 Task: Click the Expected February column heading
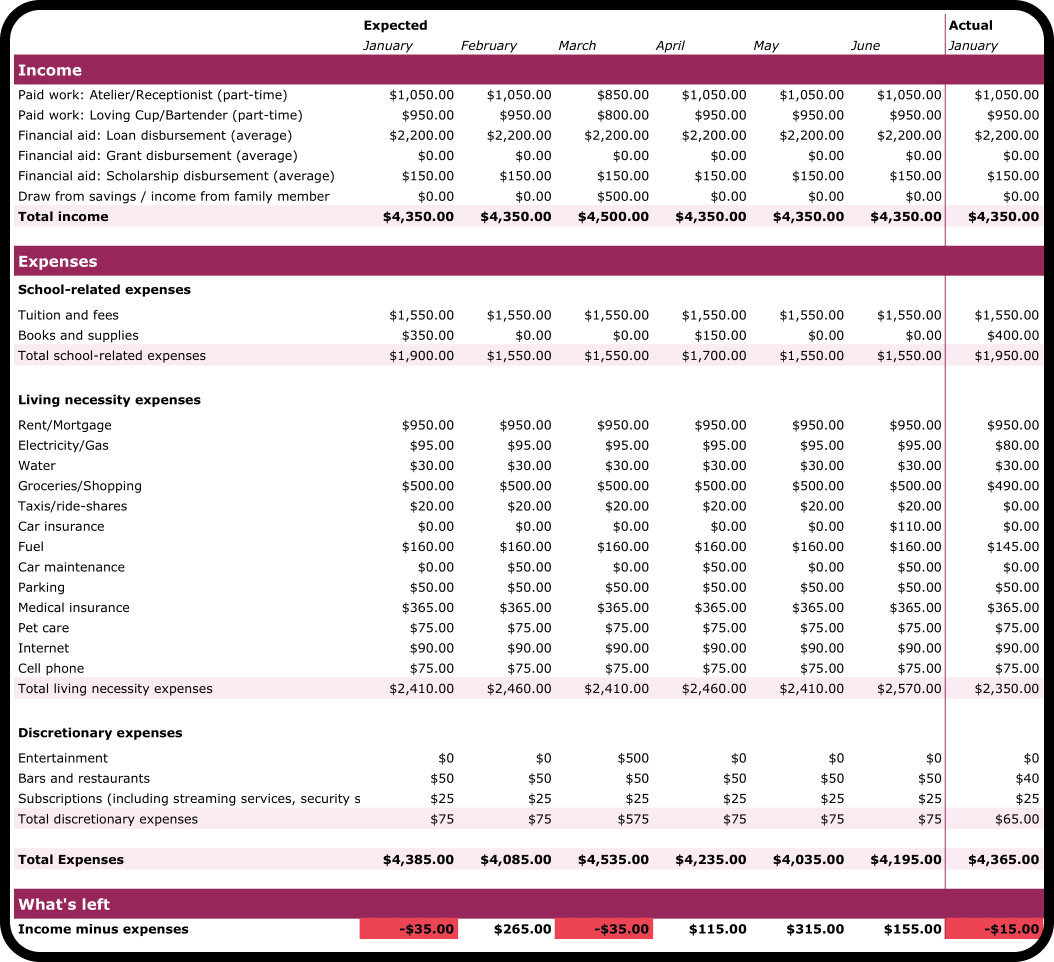(x=488, y=45)
